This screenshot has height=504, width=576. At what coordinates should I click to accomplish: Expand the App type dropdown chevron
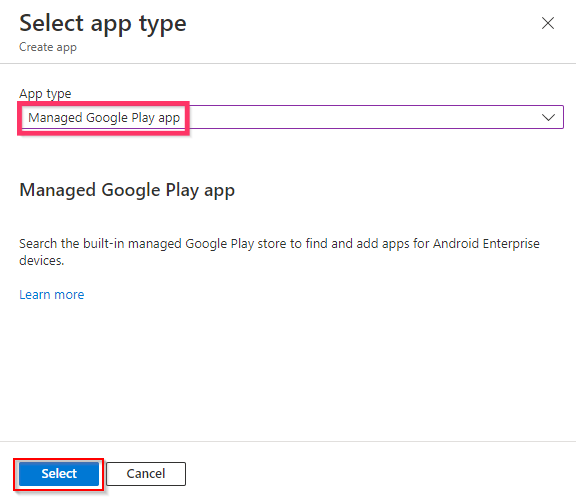click(x=548, y=118)
